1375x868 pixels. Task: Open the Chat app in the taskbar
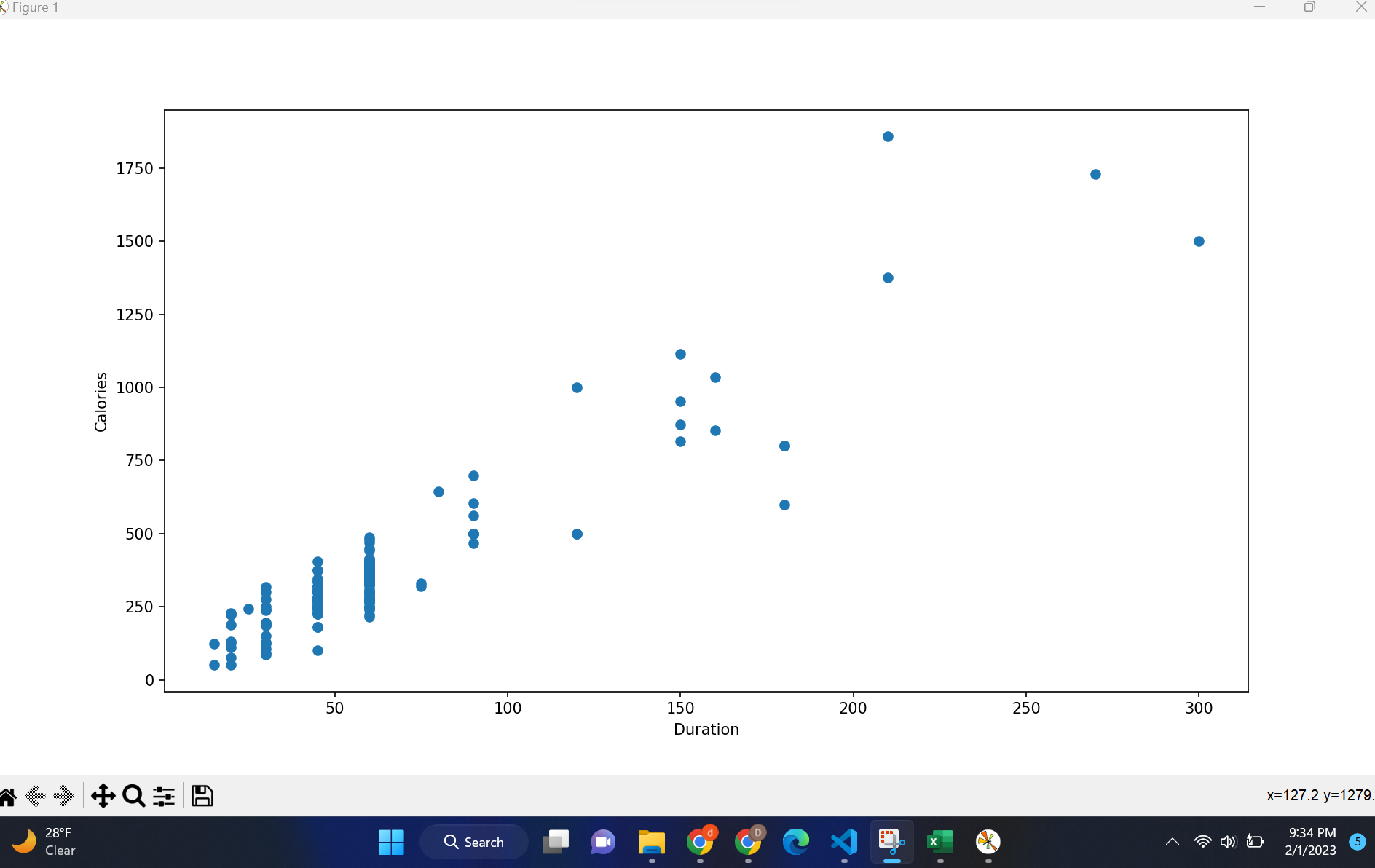pyautogui.click(x=603, y=842)
